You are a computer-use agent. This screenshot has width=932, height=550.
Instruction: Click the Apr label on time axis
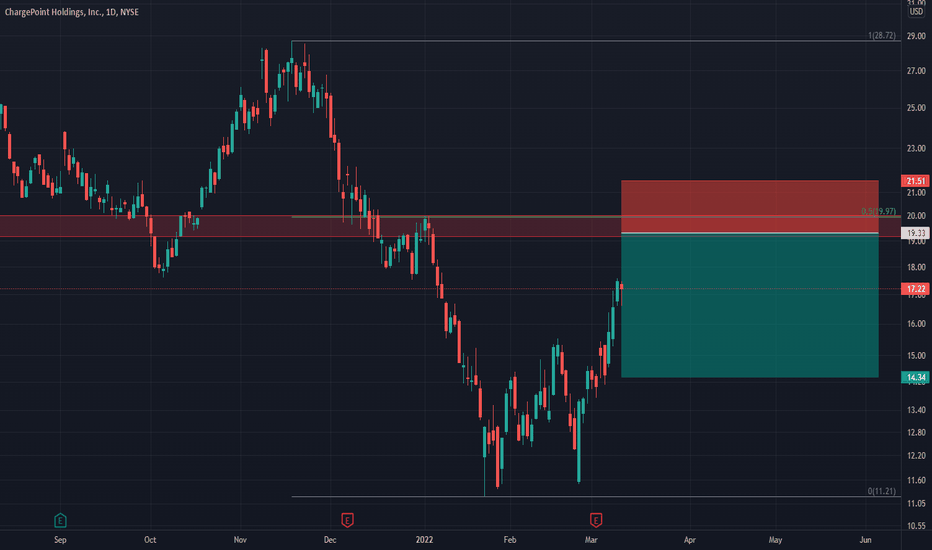(689, 540)
